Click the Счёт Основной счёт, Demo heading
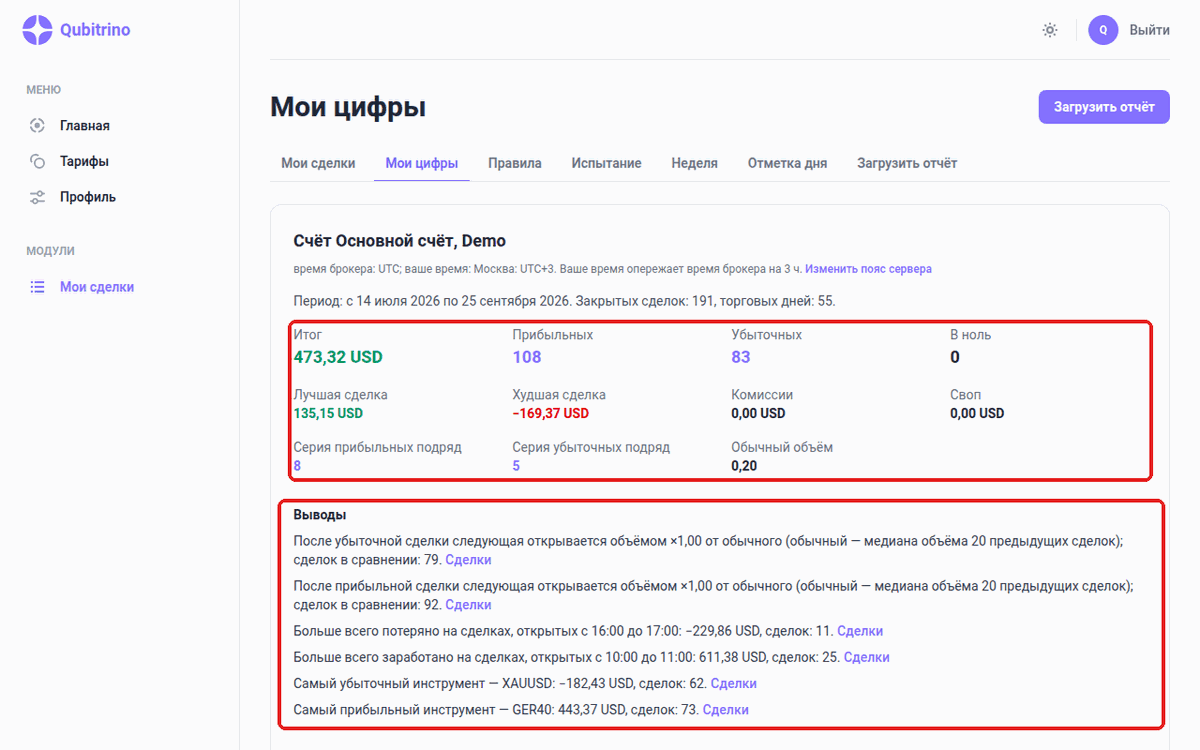The width and height of the screenshot is (1200, 750). point(400,241)
